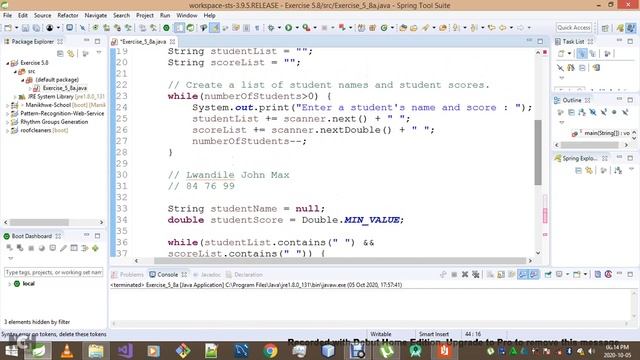Viewport: 640px width, 360px height.
Task: Open the Window menu
Action: [x=187, y=15]
